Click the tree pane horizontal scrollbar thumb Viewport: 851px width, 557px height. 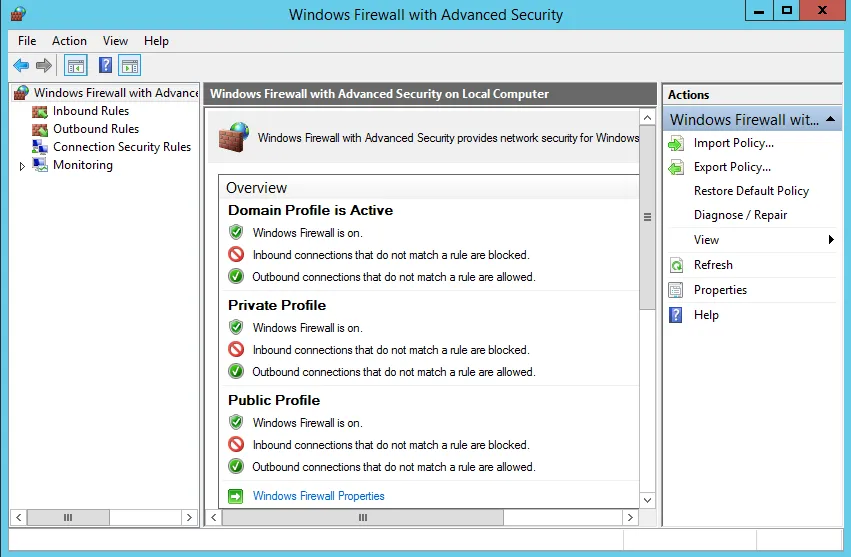tap(68, 517)
